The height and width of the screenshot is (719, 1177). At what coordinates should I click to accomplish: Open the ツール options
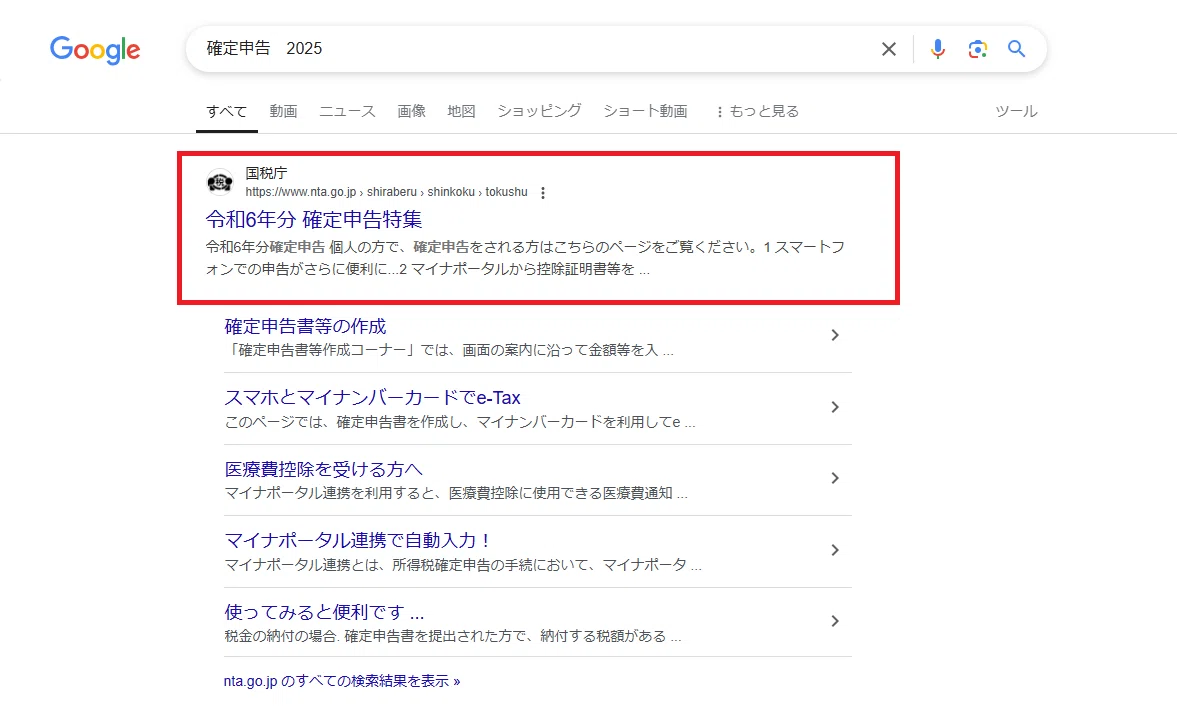pos(1016,111)
